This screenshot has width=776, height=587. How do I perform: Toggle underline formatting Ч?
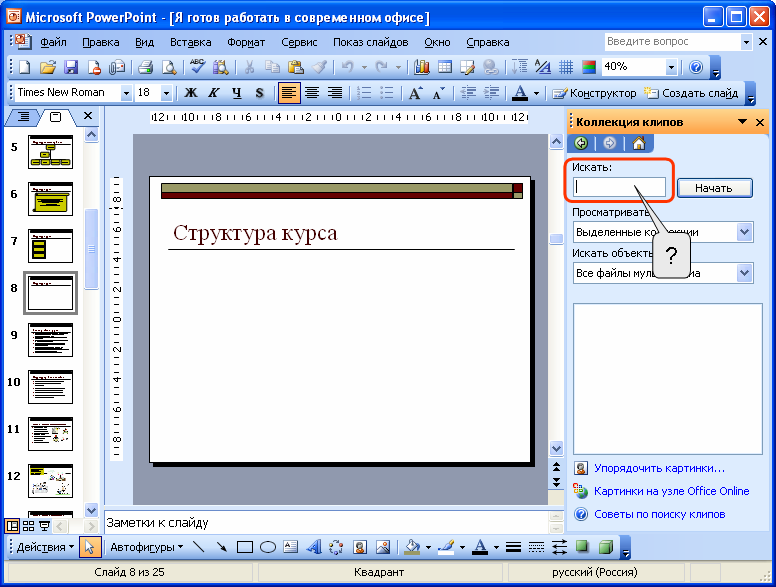pos(237,93)
